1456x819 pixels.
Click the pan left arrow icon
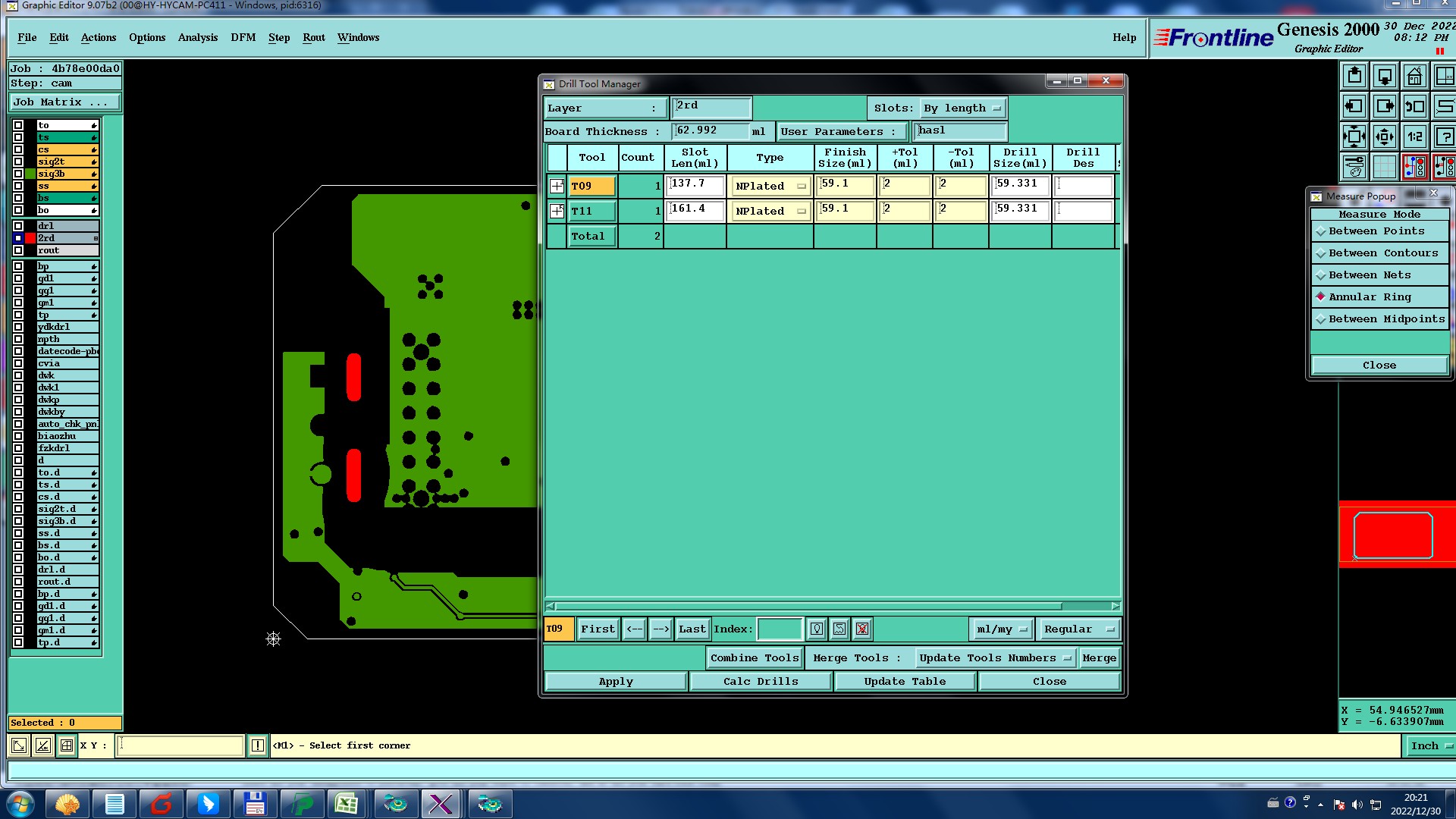[1354, 107]
